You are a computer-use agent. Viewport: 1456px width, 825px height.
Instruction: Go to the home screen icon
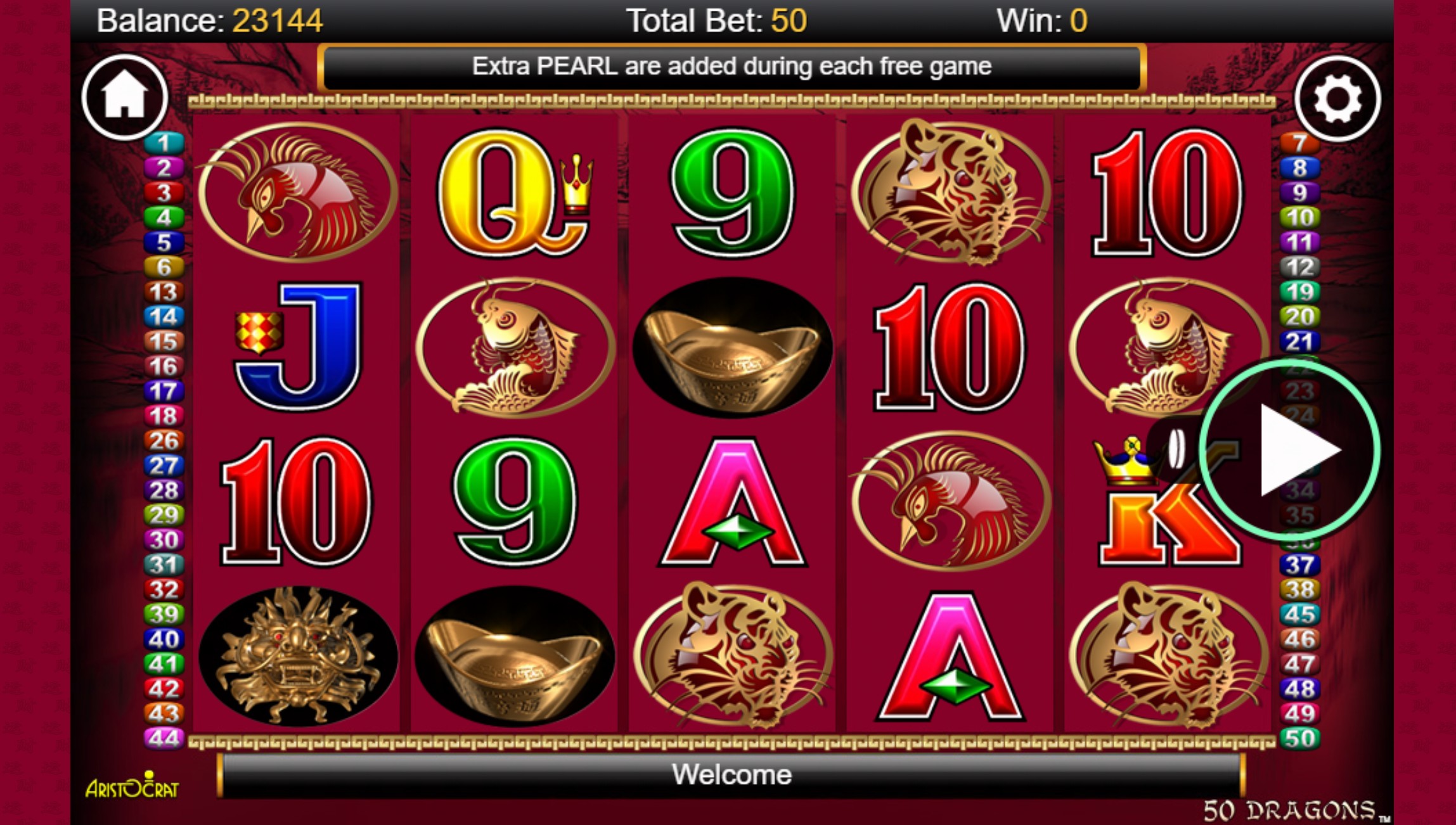(125, 97)
